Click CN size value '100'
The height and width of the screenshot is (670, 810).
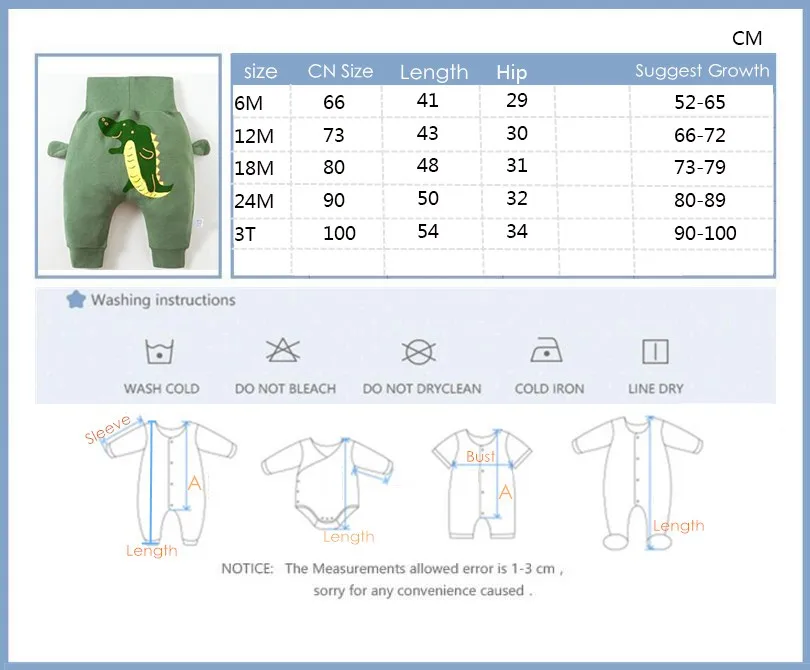coord(339,233)
